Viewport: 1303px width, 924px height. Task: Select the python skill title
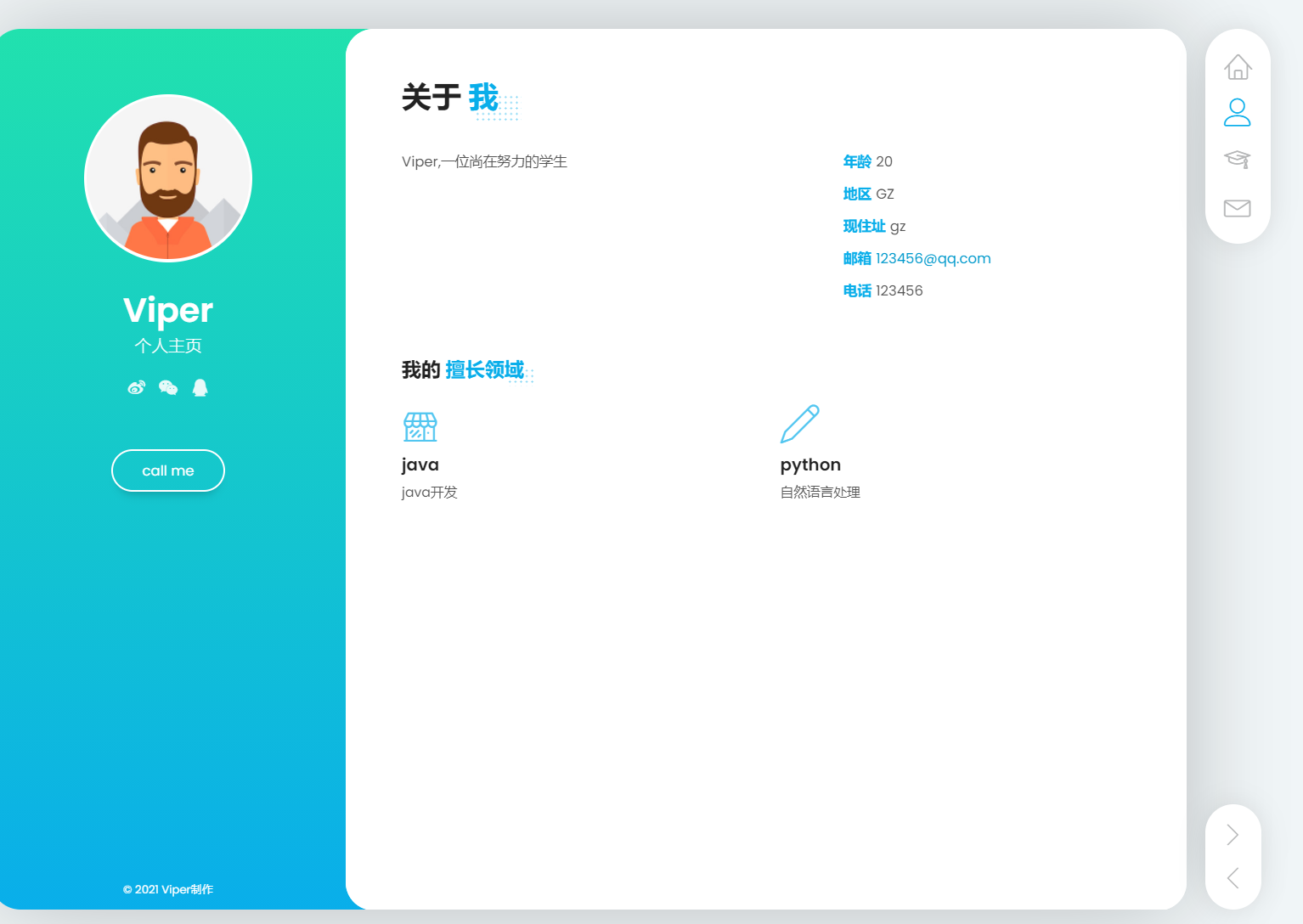(x=810, y=465)
